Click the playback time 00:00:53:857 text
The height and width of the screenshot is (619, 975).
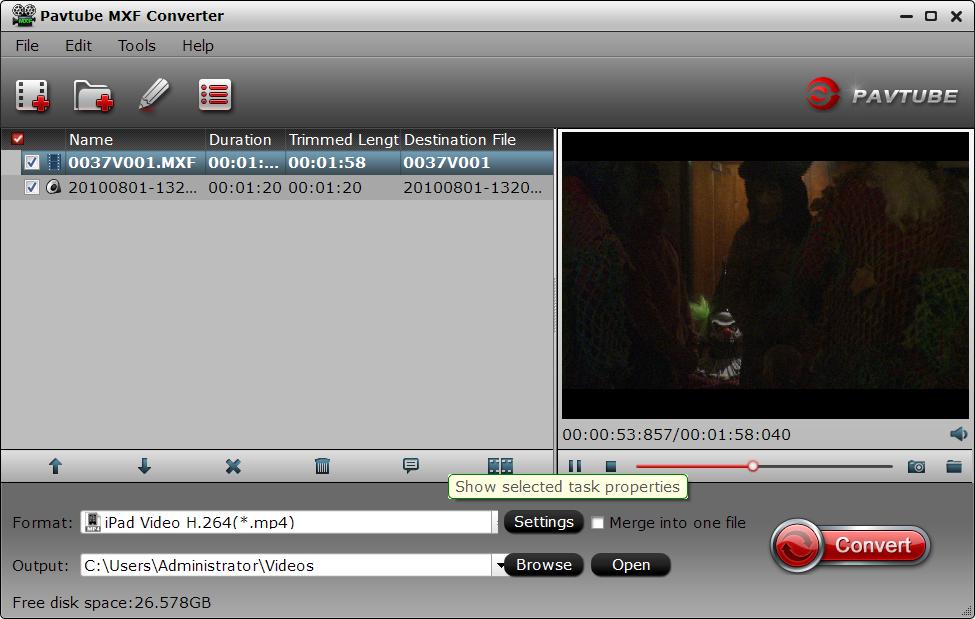[x=618, y=434]
